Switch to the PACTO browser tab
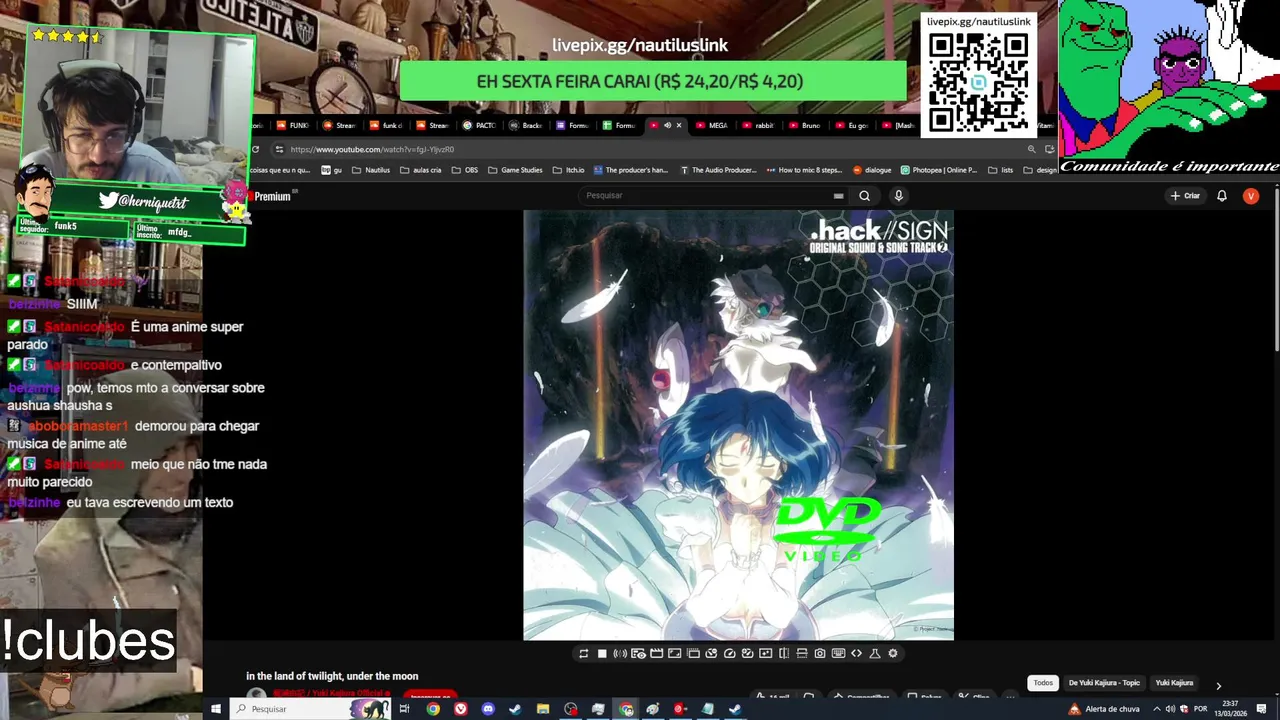The height and width of the screenshot is (720, 1280). pos(480,126)
